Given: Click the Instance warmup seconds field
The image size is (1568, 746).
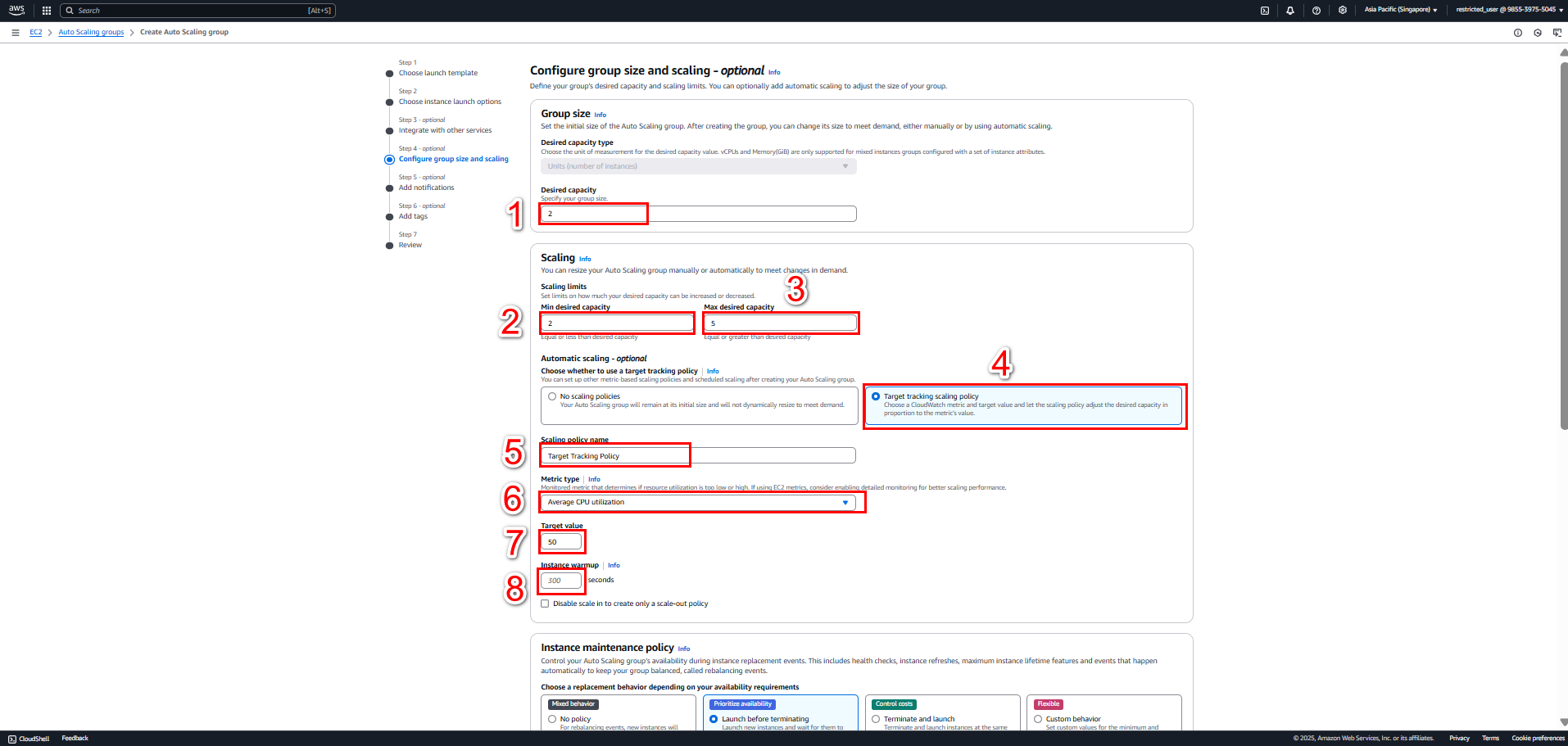Looking at the screenshot, I should (x=561, y=581).
